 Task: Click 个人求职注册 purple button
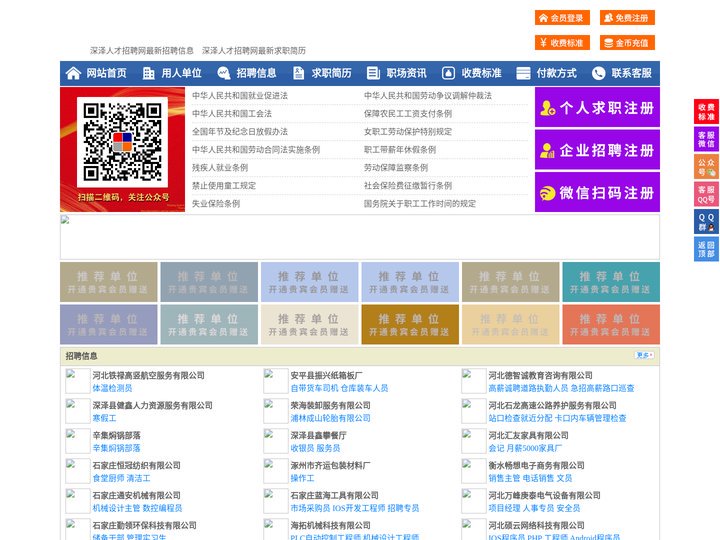597,107
